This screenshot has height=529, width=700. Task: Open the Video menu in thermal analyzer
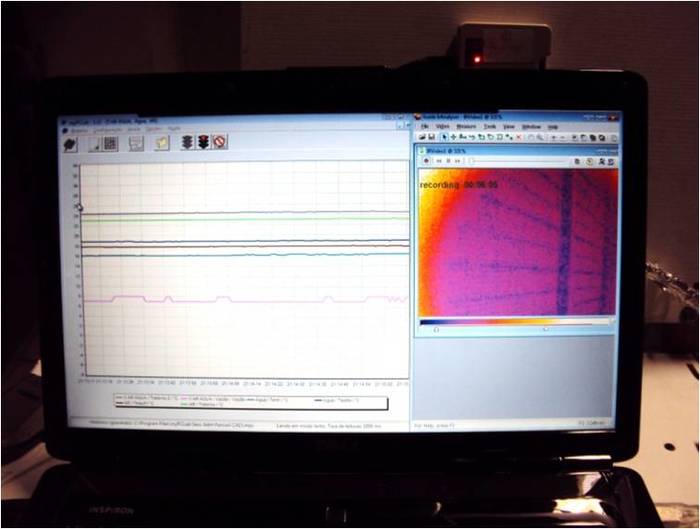tap(442, 126)
